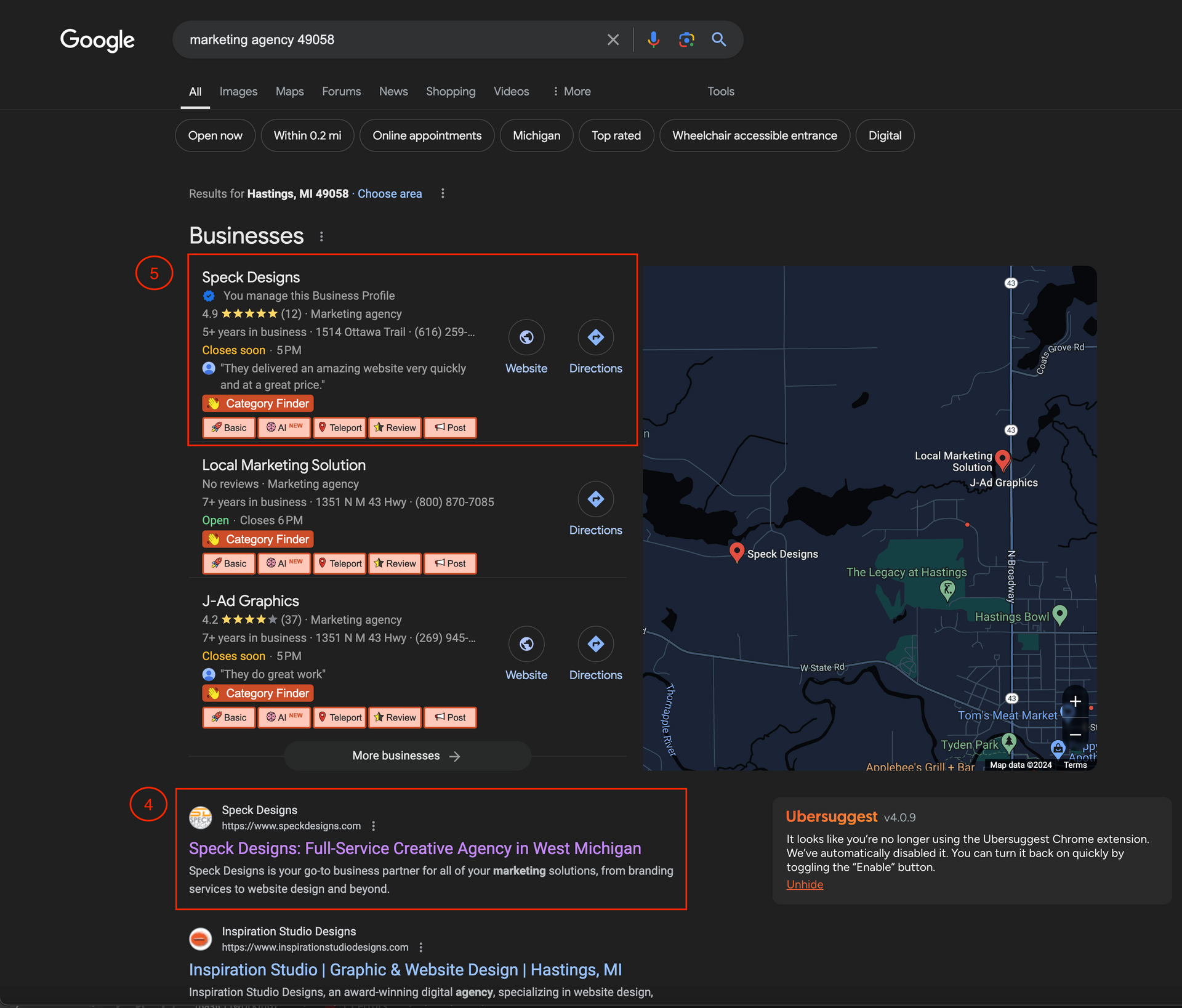Expand the More search categories menu

571,92
